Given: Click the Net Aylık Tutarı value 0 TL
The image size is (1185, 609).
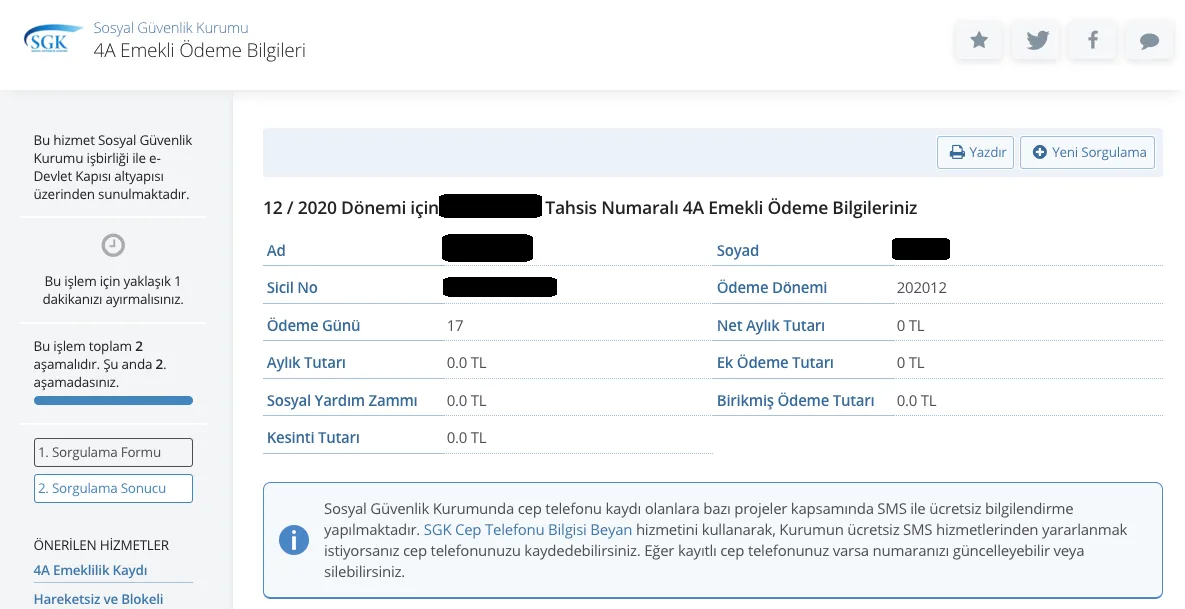Looking at the screenshot, I should coord(910,326).
